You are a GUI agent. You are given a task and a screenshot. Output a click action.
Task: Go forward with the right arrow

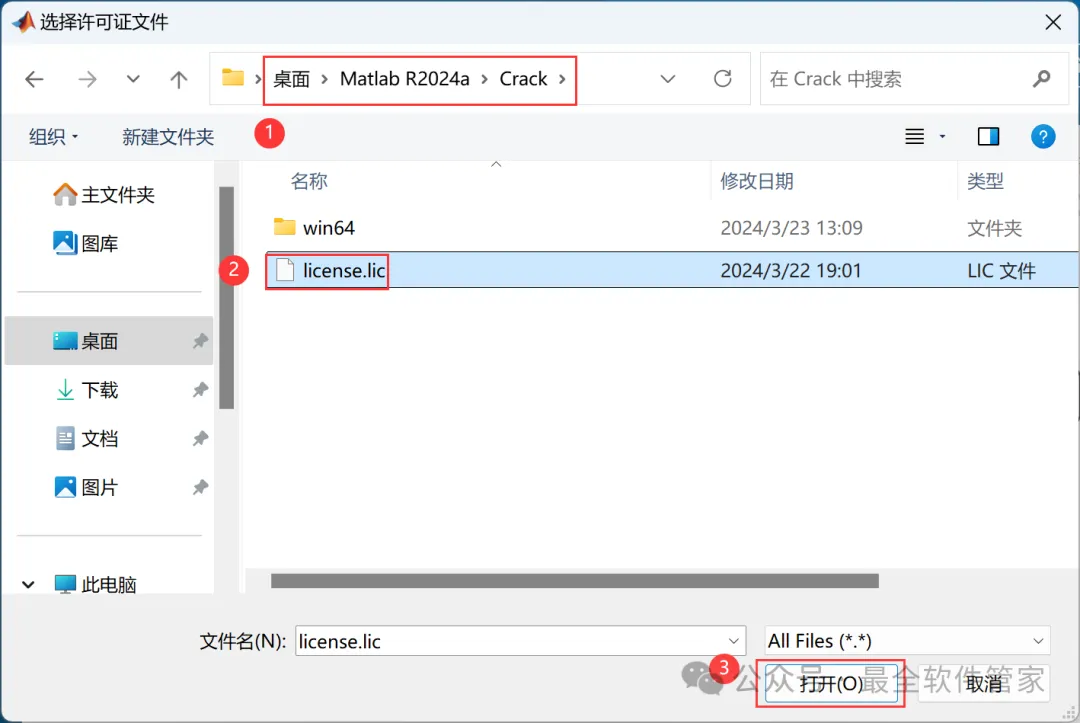[x=87, y=79]
